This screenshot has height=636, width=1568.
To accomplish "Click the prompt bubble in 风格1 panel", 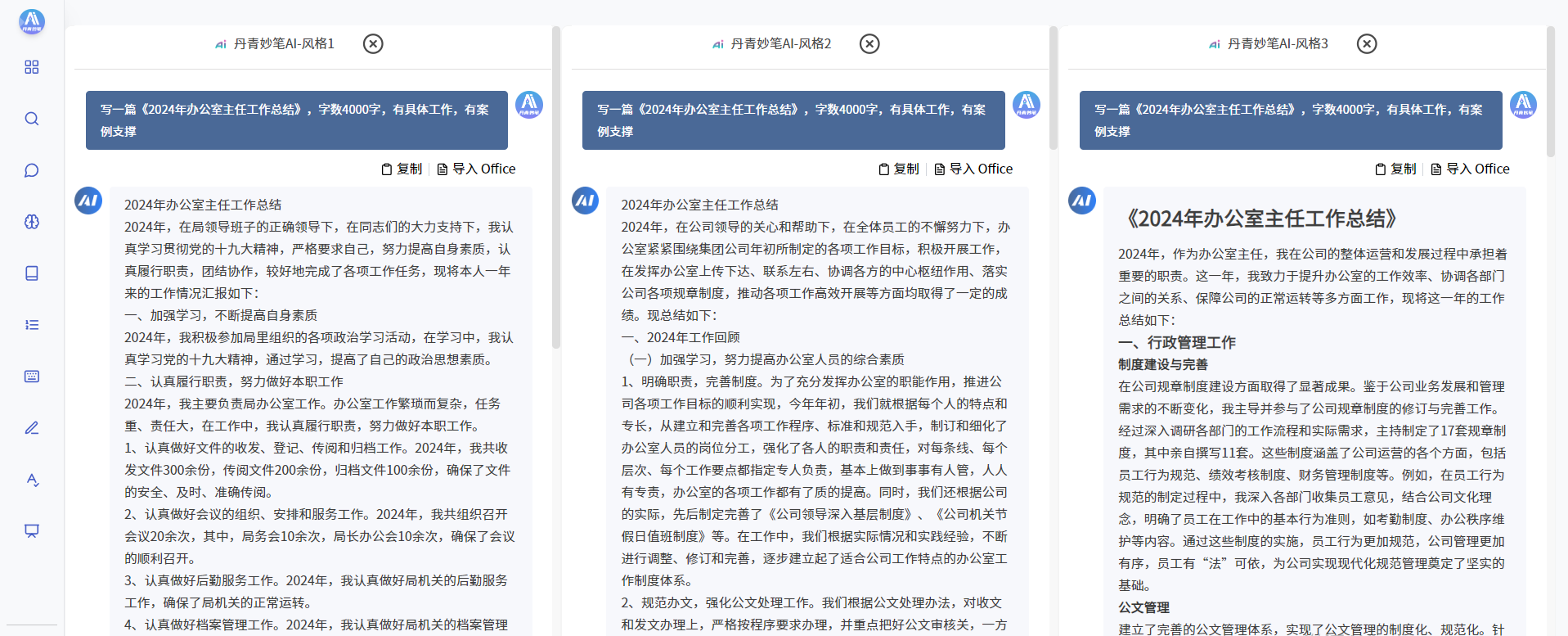I will coord(297,120).
